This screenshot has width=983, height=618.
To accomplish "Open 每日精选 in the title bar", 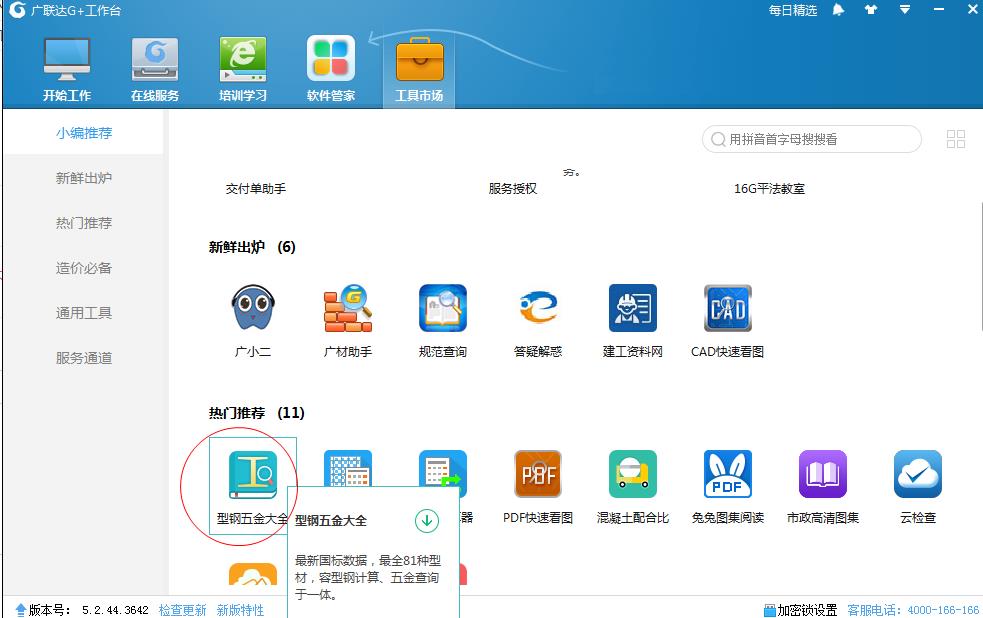I will 793,10.
